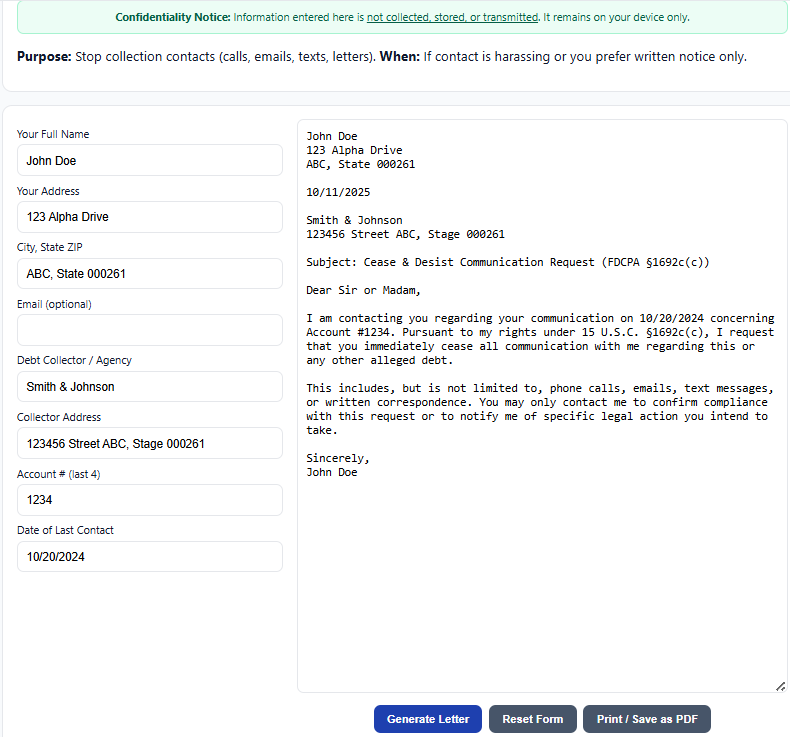
Task: Click the bold 'Confidentiality Notice' heading text
Action: (173, 18)
